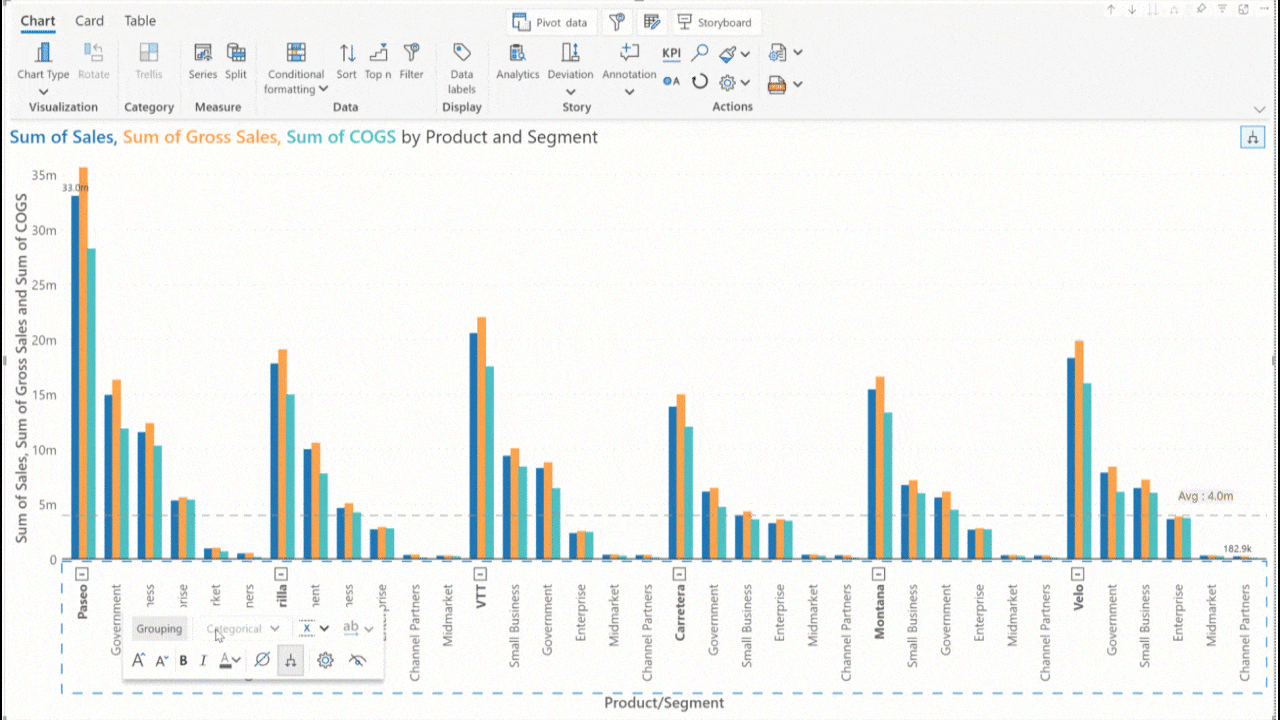The width and height of the screenshot is (1280, 720).
Task: Open the Chart Type selector
Action: pos(43,62)
